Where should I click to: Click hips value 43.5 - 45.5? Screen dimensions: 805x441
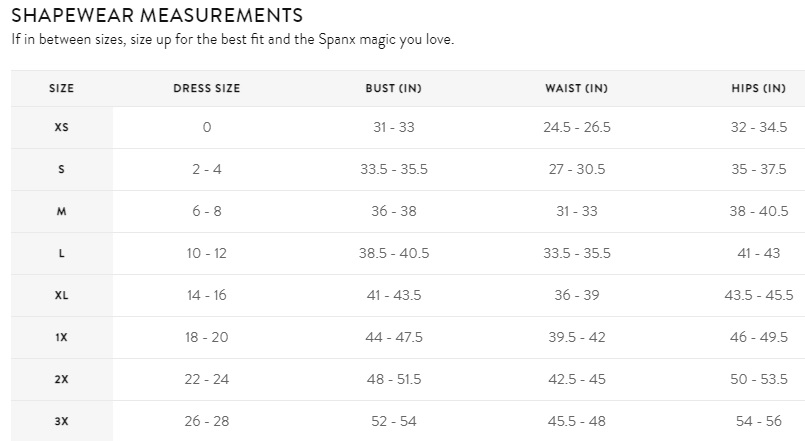(x=759, y=295)
